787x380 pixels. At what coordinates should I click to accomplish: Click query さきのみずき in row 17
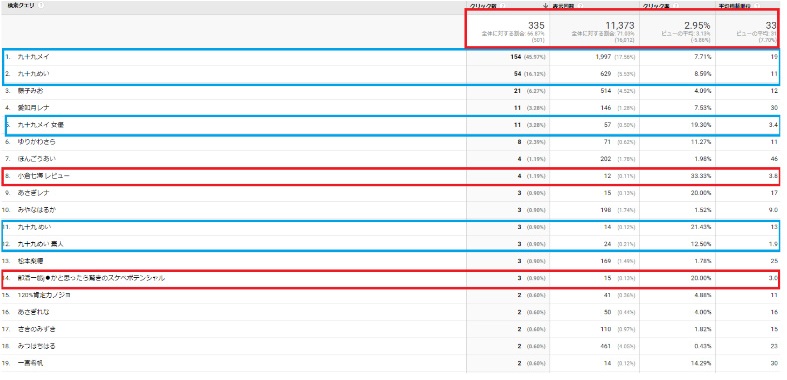pos(36,329)
